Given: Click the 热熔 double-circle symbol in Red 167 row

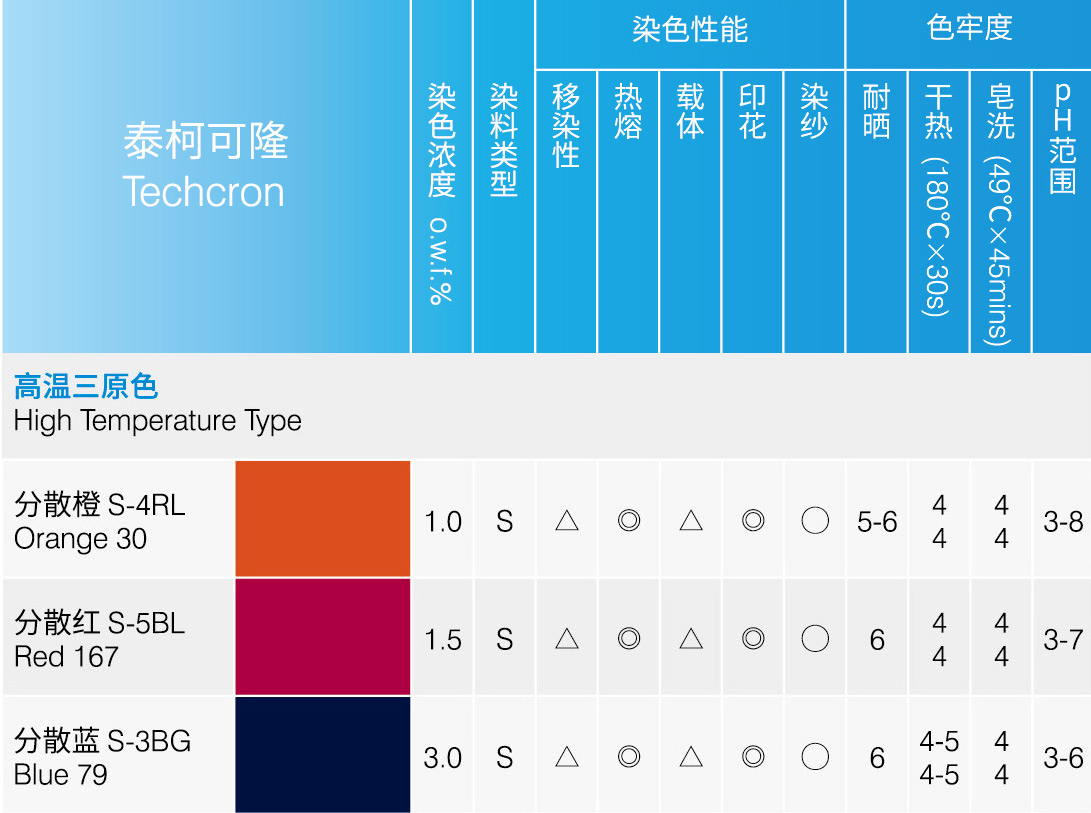Looking at the screenshot, I should (x=629, y=639).
